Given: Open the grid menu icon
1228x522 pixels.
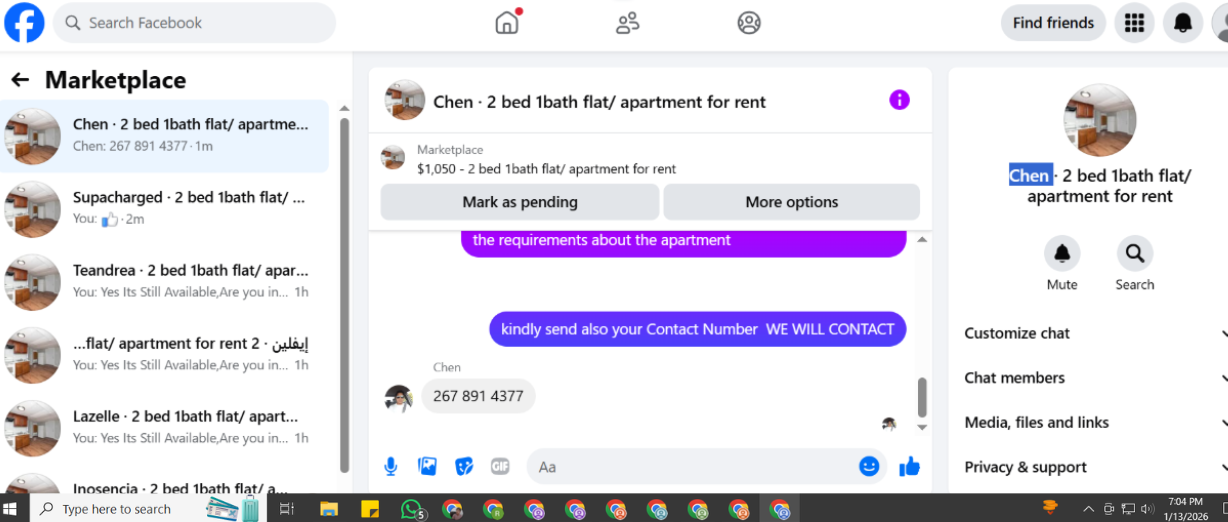Looking at the screenshot, I should pos(1134,23).
